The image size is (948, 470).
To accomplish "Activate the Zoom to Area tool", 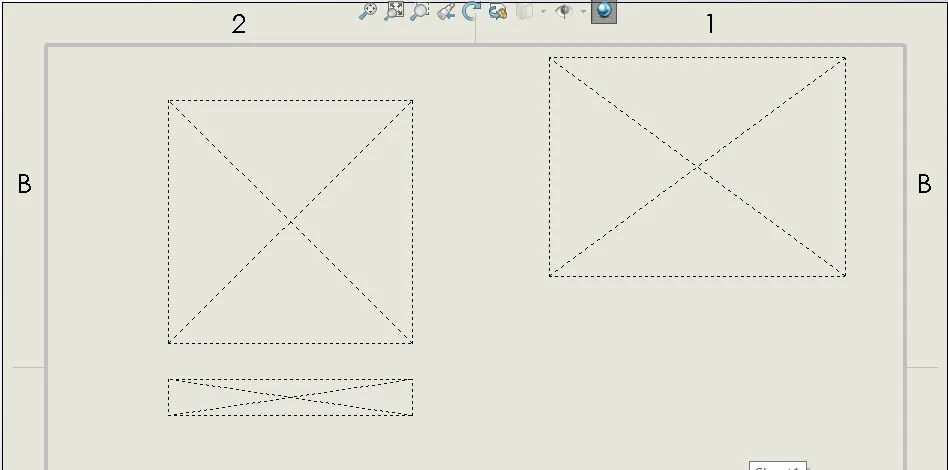I will (420, 11).
